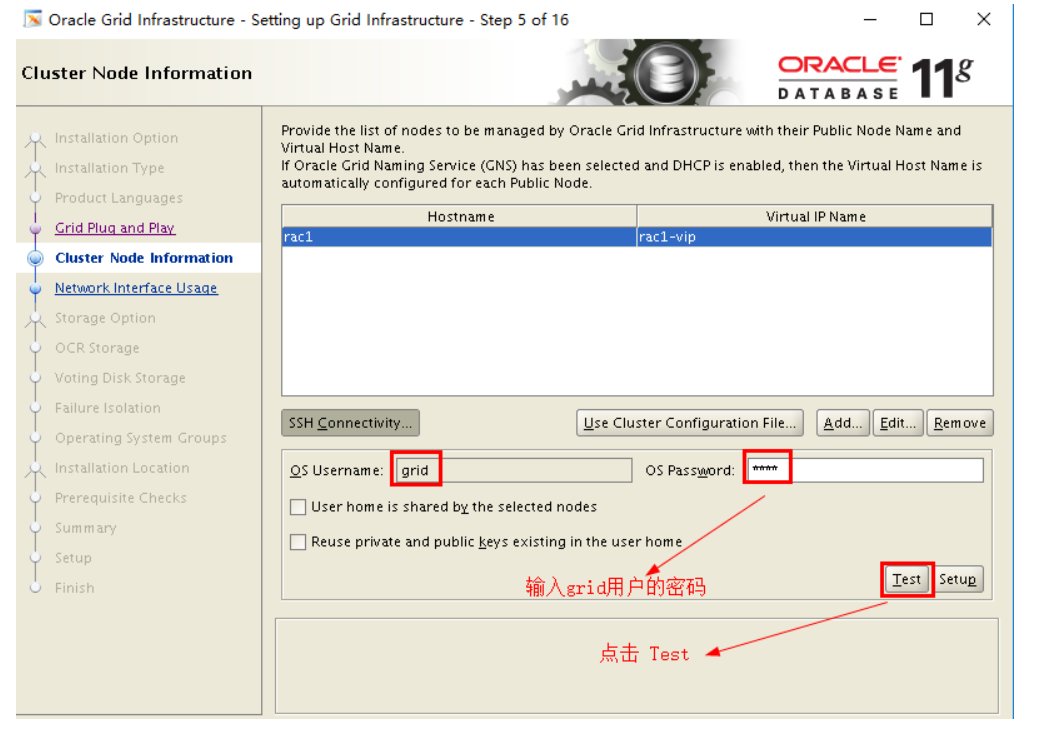Click the Setup button for SSH
Viewport: 1049px width, 734px height.
point(958,579)
